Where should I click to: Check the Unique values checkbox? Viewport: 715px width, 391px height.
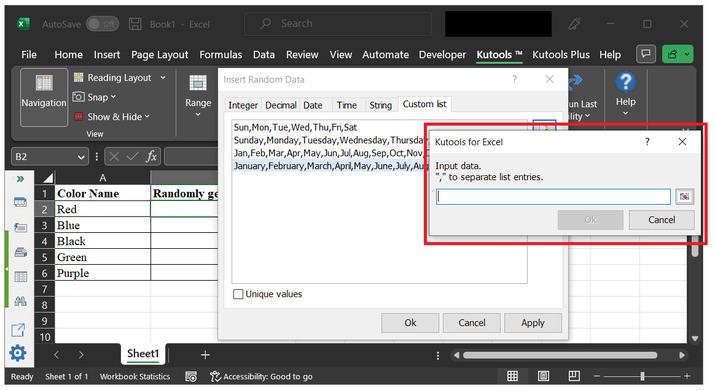click(x=238, y=294)
